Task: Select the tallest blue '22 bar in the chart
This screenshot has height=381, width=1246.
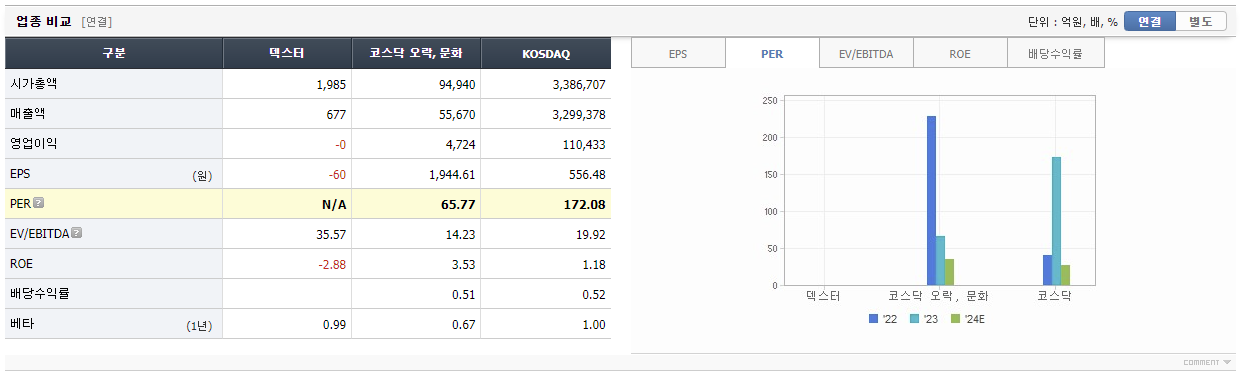Action: 931,200
